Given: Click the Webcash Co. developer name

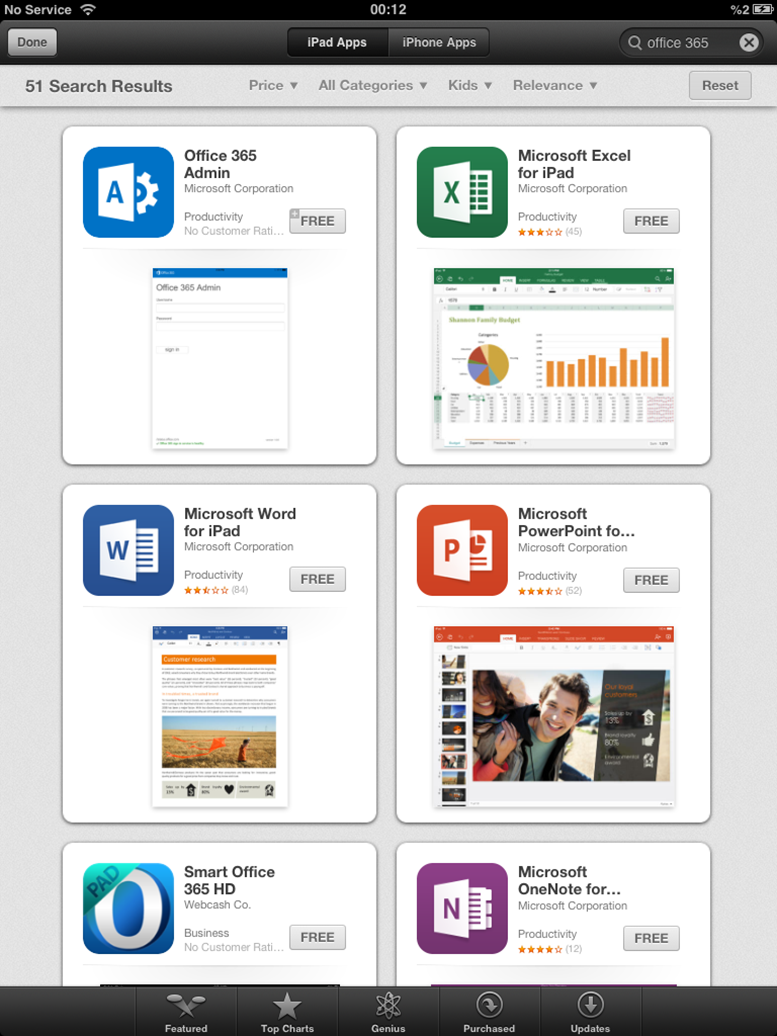Looking at the screenshot, I should [217, 905].
